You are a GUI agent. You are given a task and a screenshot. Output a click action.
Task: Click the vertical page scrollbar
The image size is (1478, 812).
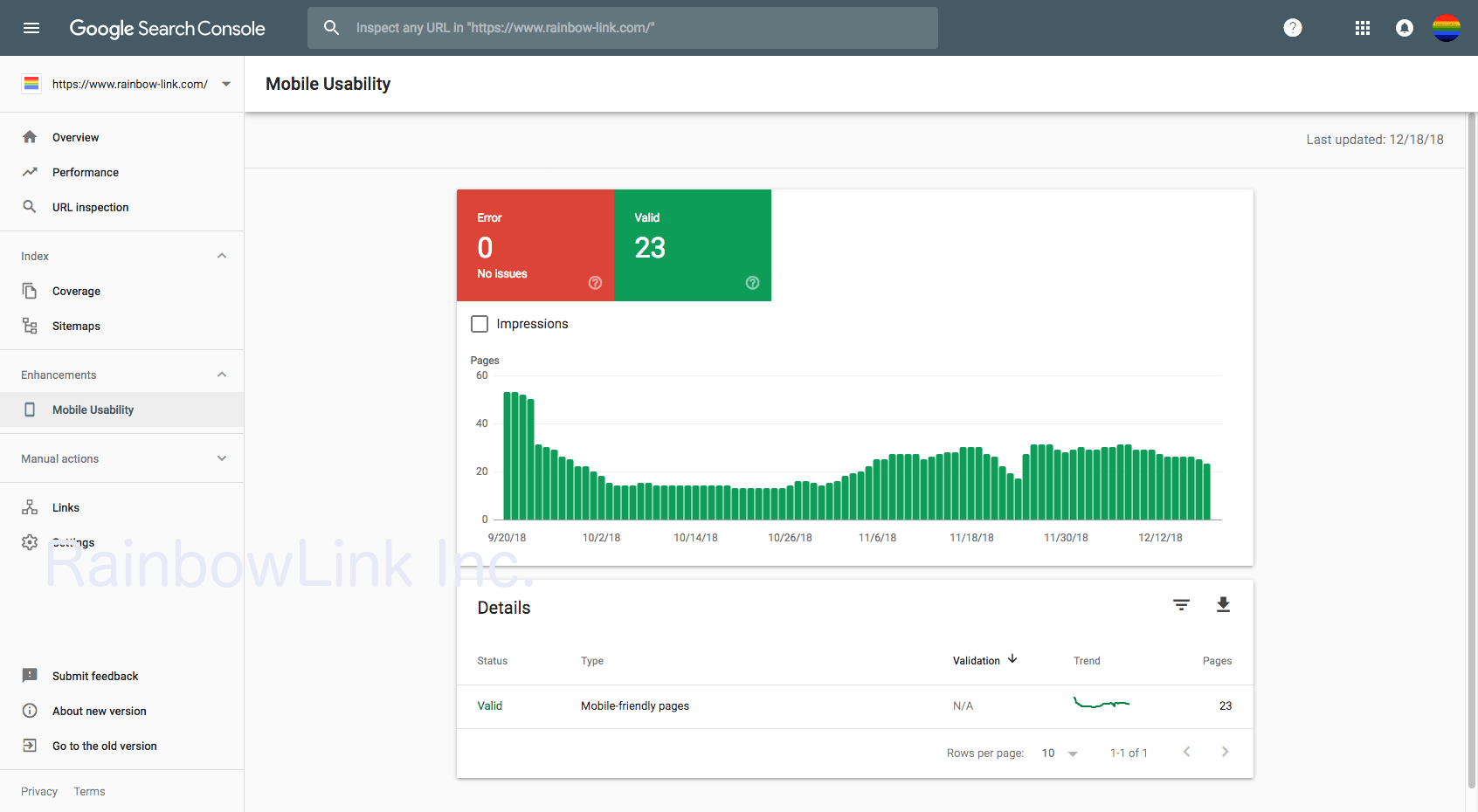pyautogui.click(x=1472, y=450)
